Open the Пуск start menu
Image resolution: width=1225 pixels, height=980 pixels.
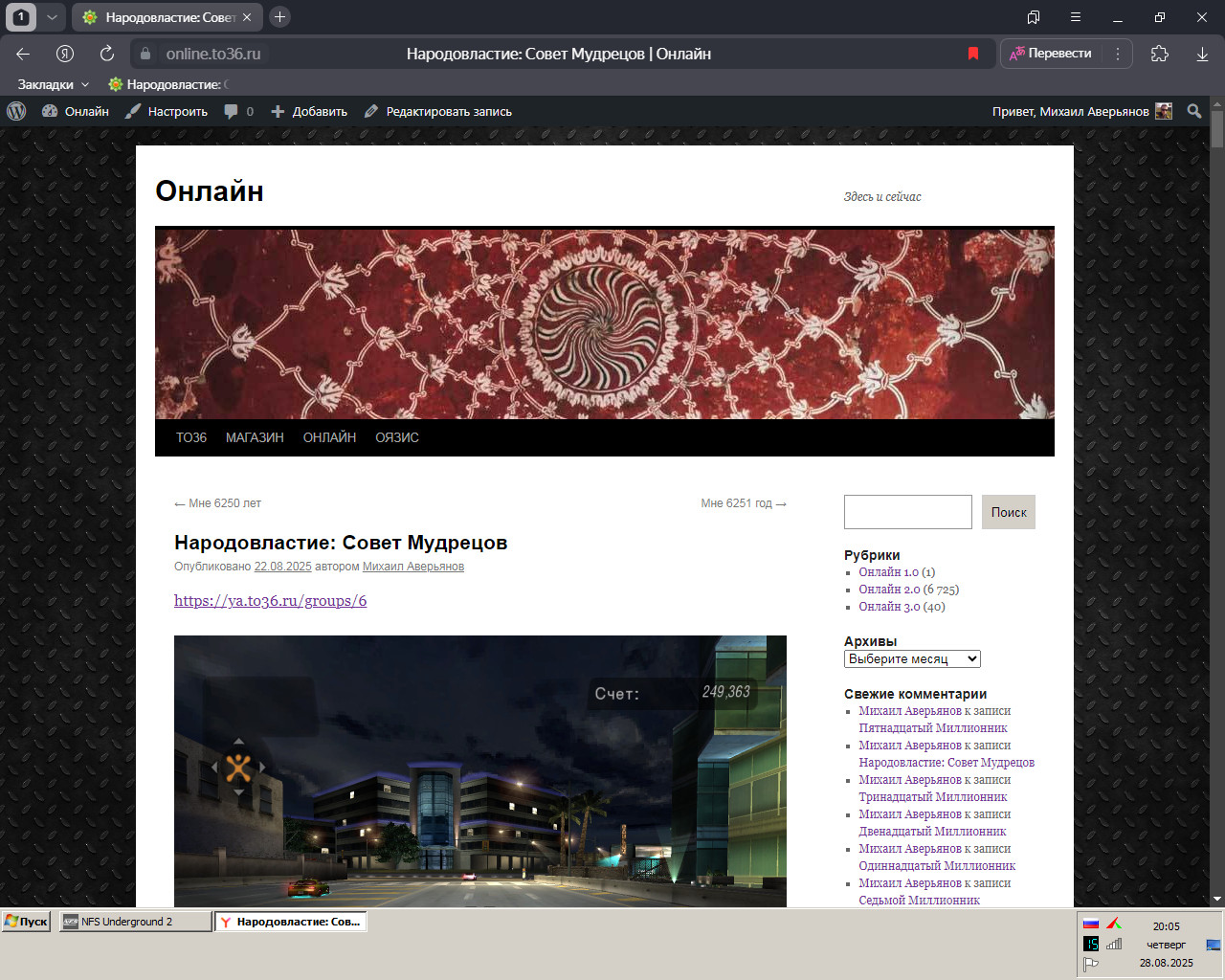(x=26, y=922)
